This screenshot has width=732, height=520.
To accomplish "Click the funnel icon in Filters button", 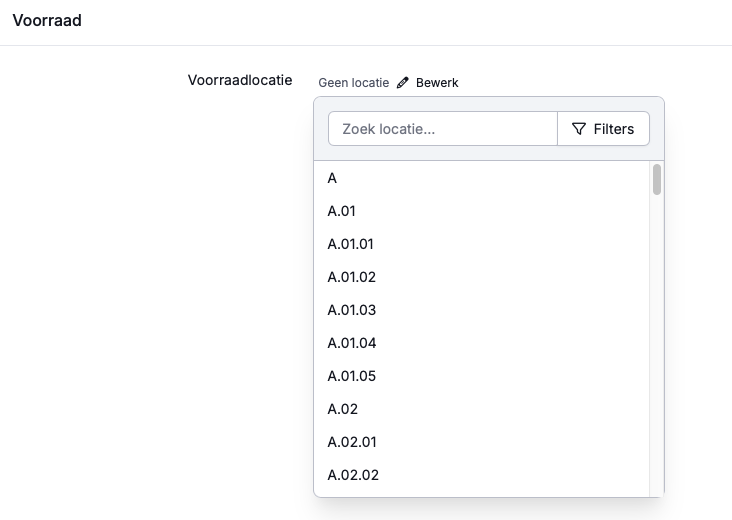I will pos(578,129).
